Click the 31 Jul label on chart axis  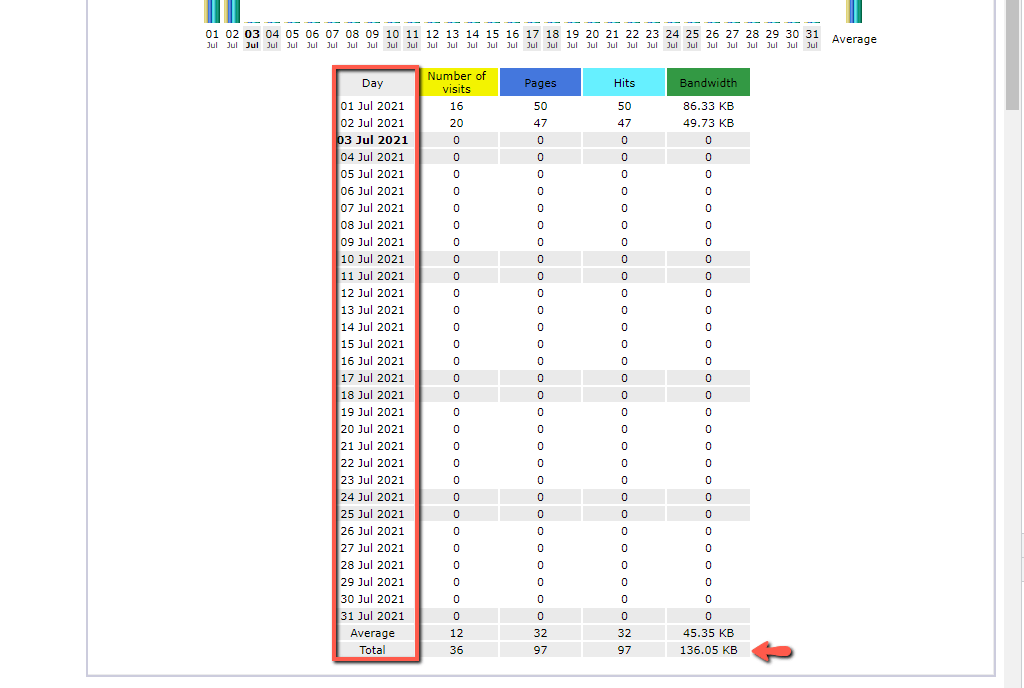[812, 38]
